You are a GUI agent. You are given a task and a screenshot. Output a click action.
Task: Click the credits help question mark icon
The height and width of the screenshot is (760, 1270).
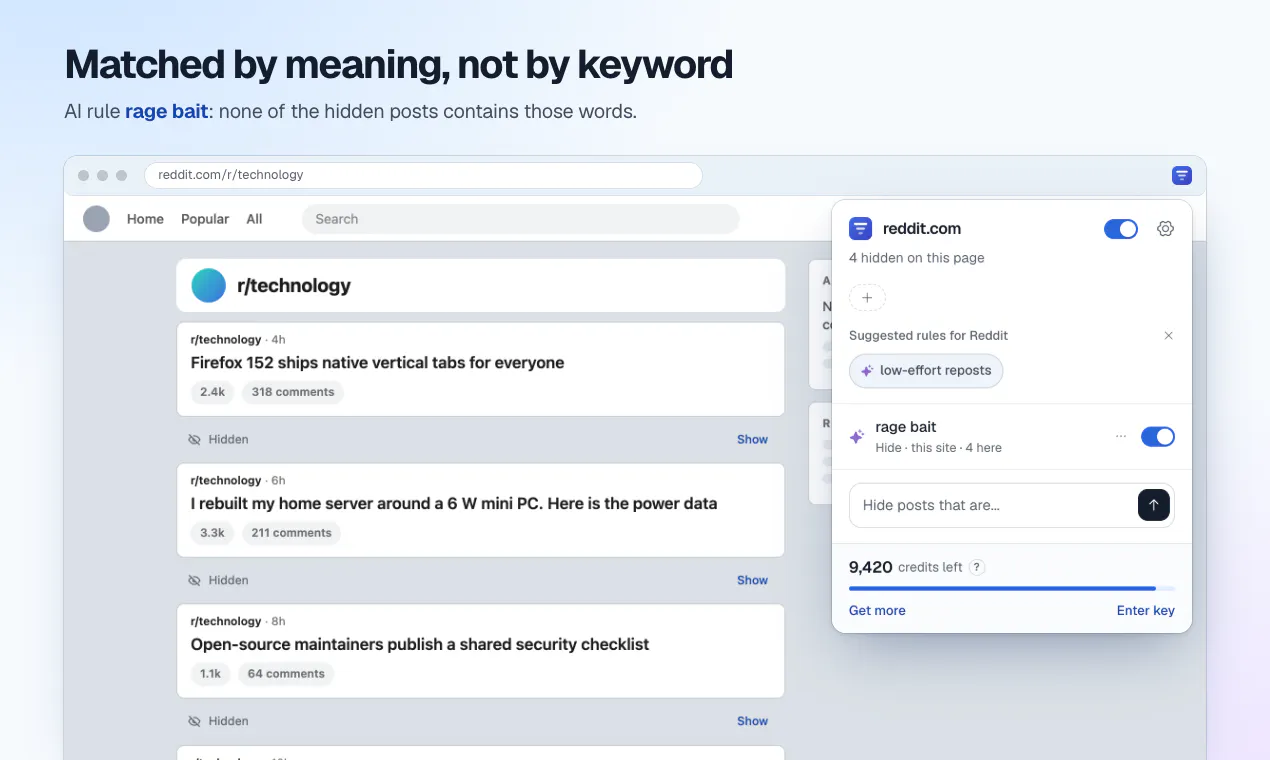point(977,567)
